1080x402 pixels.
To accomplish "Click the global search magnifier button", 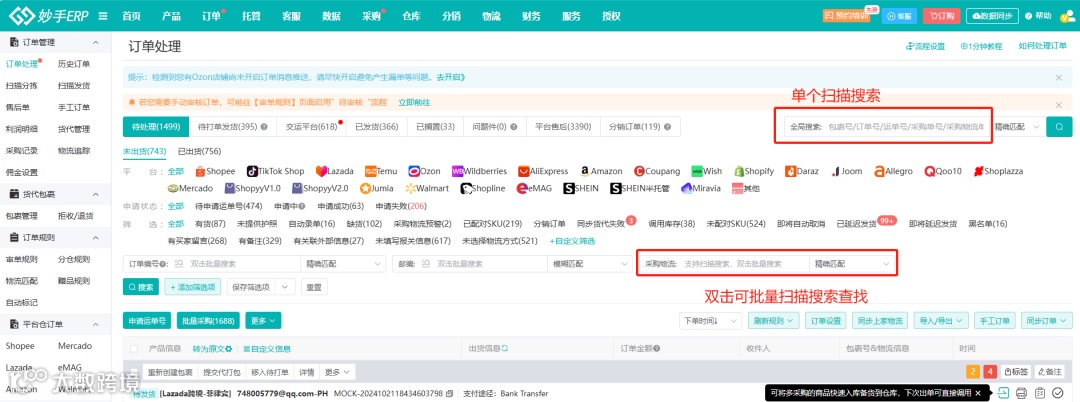I will pyautogui.click(x=1059, y=127).
